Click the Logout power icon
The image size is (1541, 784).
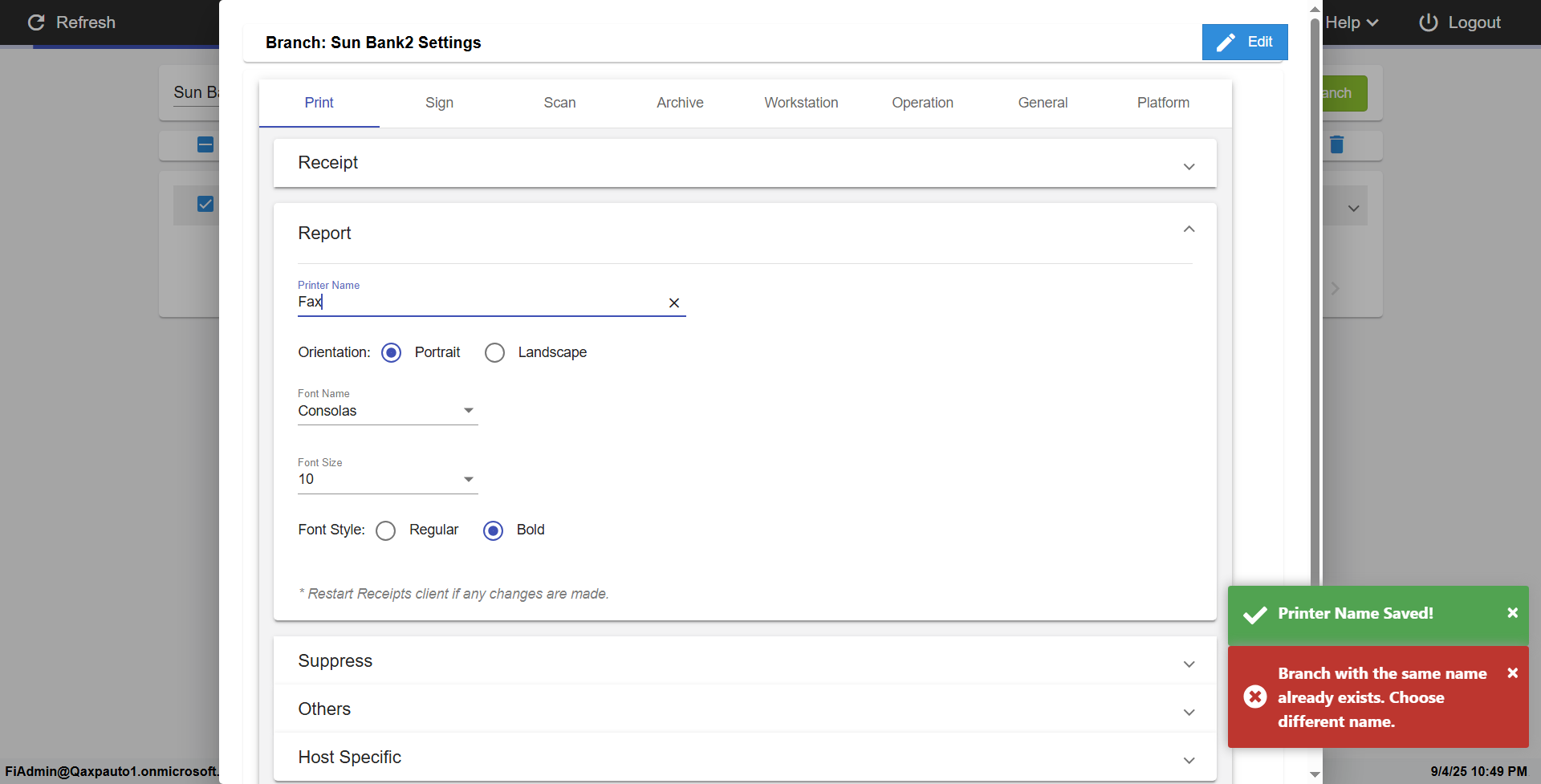coord(1428,22)
